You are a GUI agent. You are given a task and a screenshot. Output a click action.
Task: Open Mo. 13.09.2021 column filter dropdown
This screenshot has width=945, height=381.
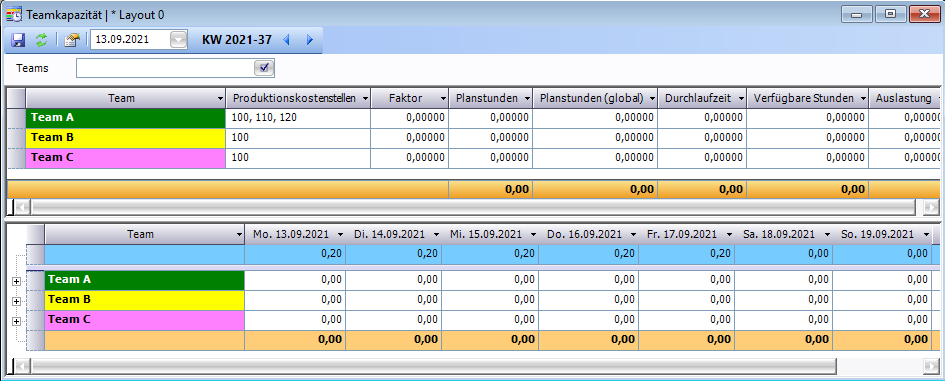[x=340, y=235]
